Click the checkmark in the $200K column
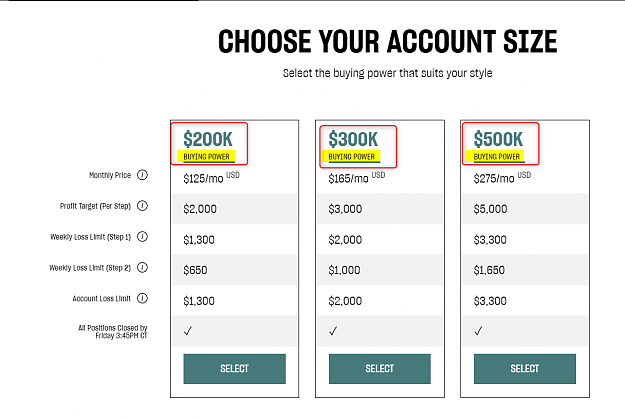The height and width of the screenshot is (418, 625). 188,331
